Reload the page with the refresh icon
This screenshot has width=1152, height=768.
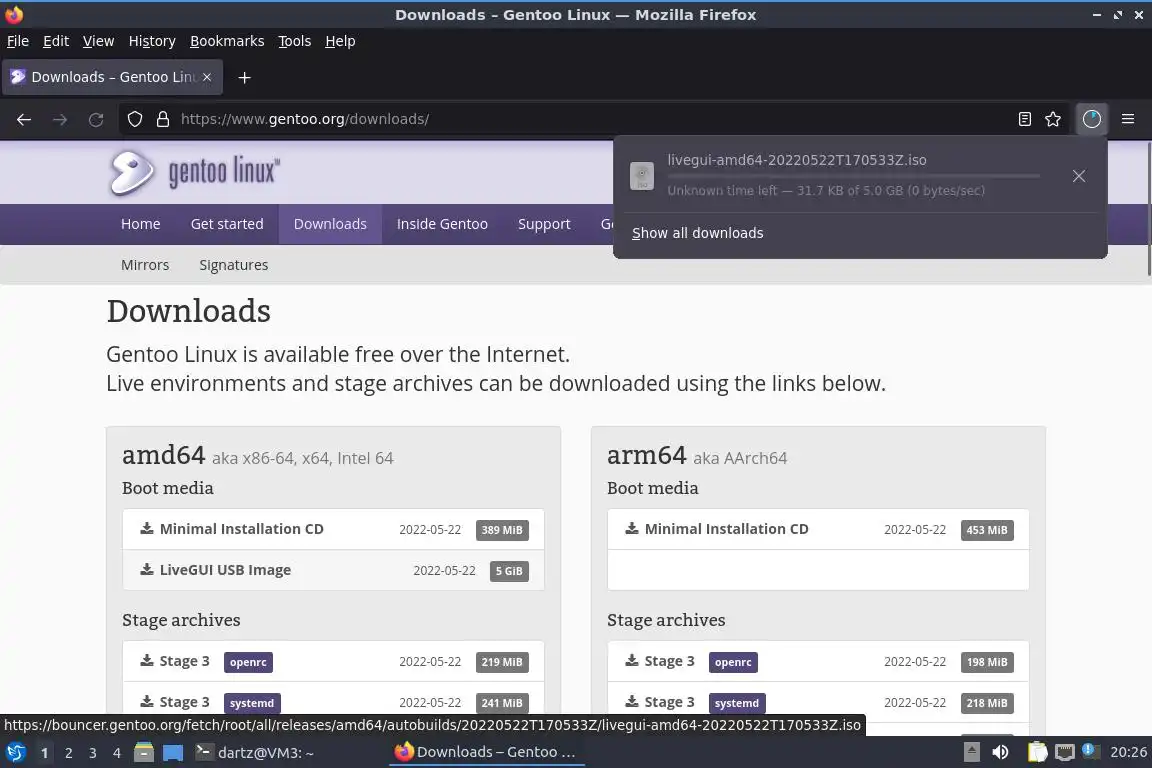click(x=96, y=119)
